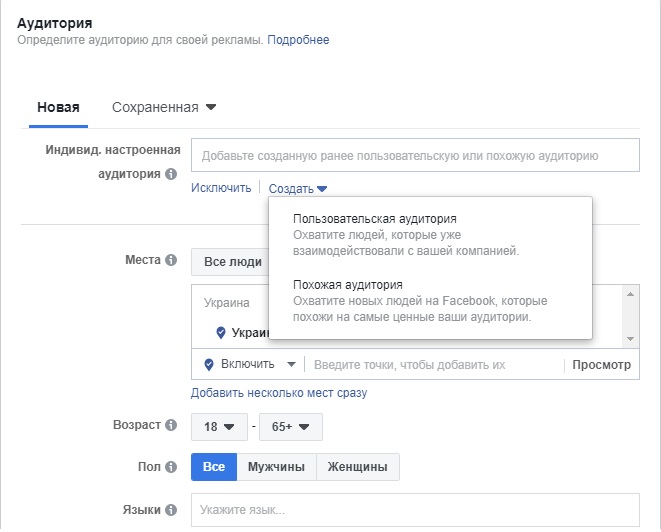The image size is (661, 532).
Task: Click info icon next to Индивид. настроенная аудитория
Action: click(171, 174)
